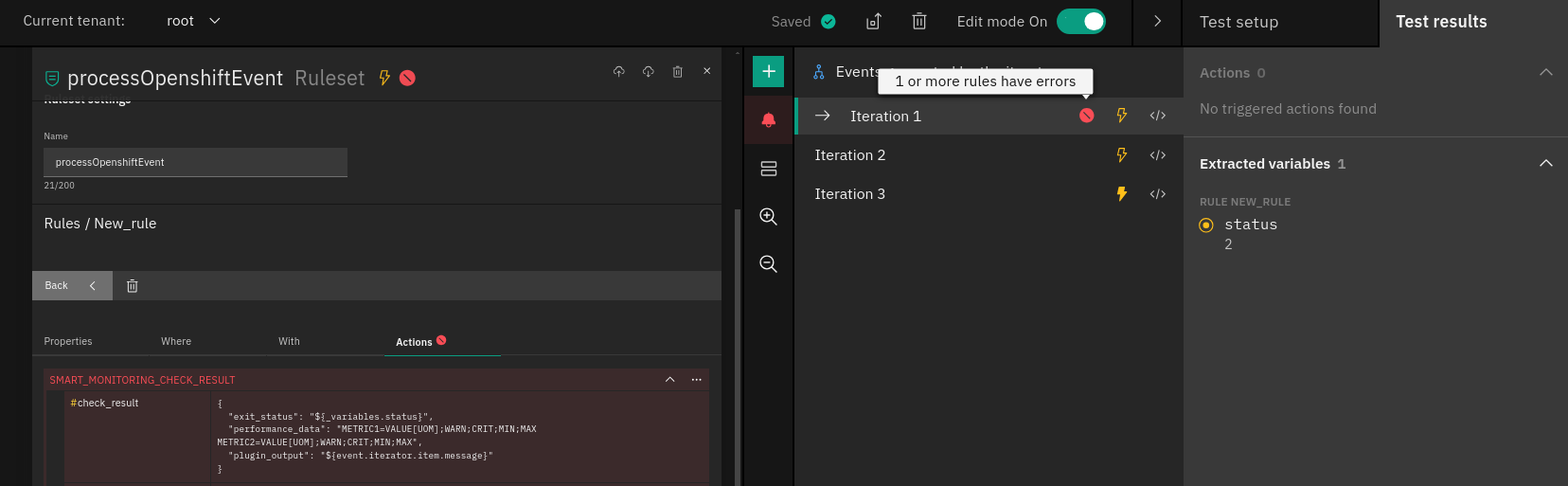Collapse the Extracted variables section
Screen dimensions: 1568x486
(1545, 164)
